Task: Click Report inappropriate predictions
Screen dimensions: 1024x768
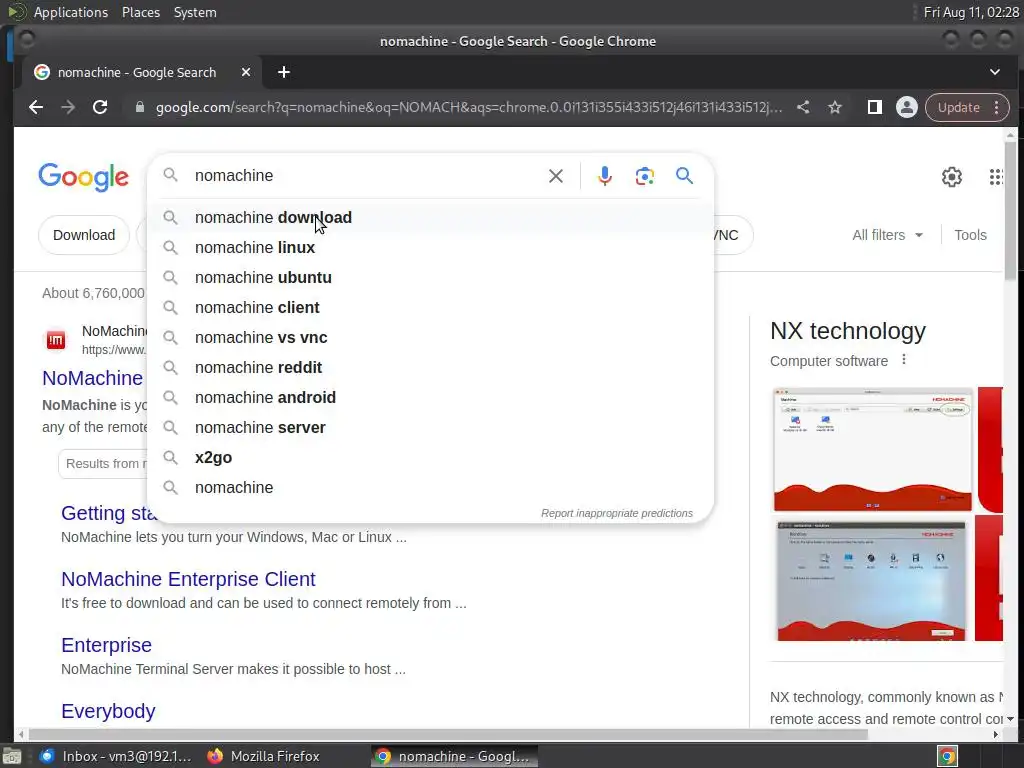Action: [616, 513]
